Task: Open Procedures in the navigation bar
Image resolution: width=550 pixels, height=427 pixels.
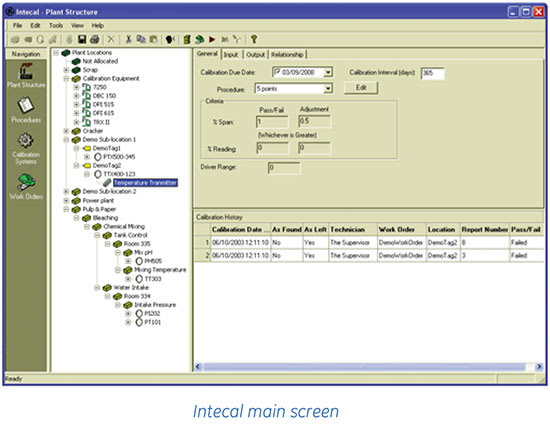Action: (x=26, y=110)
